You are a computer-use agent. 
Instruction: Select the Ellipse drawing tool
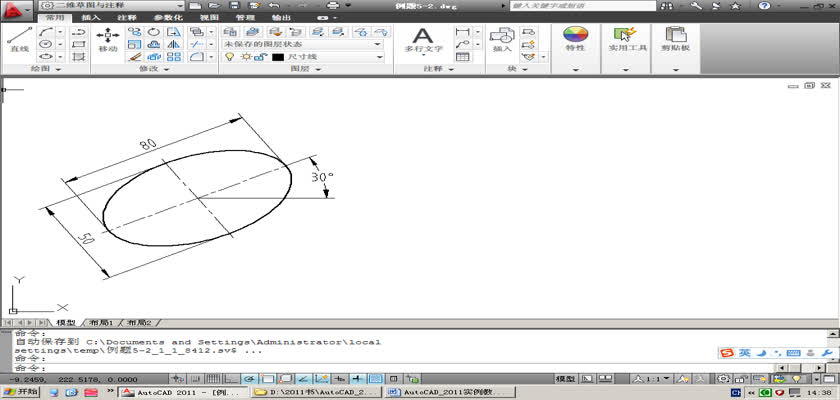[x=47, y=56]
